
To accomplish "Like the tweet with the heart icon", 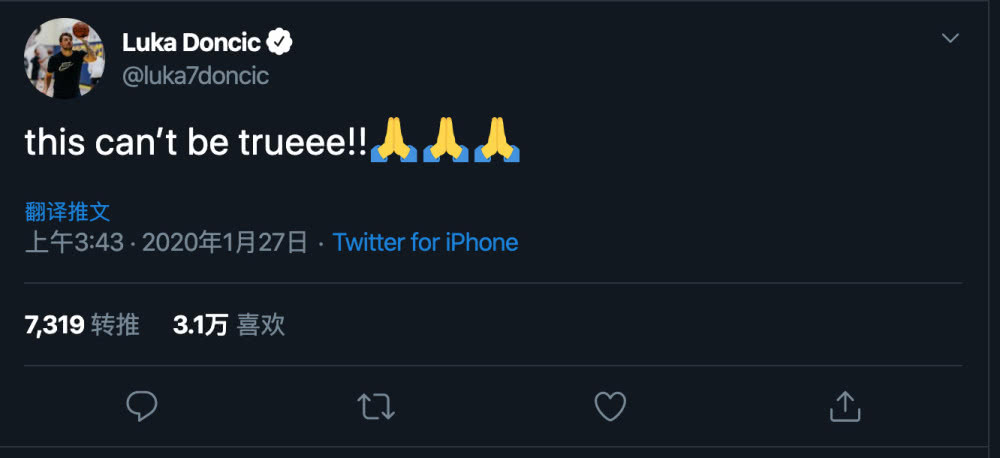I will (610, 405).
